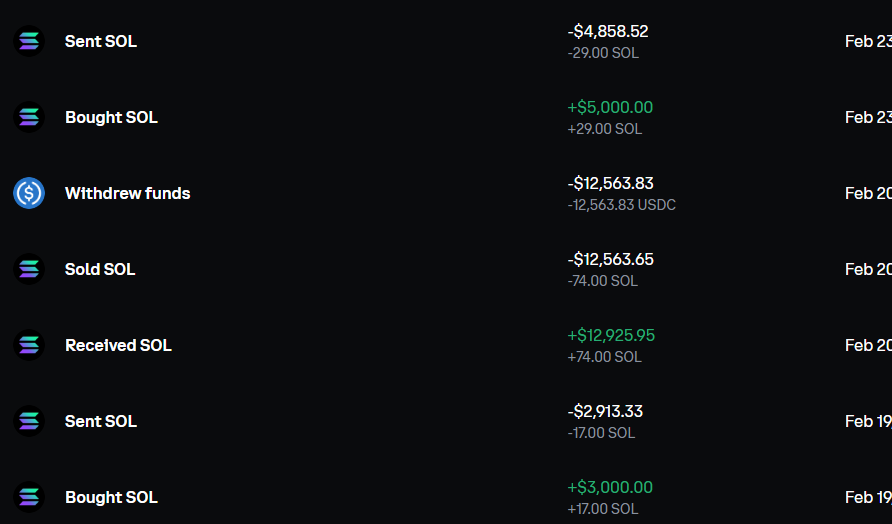Open the Withdrew funds transaction

[x=127, y=193]
